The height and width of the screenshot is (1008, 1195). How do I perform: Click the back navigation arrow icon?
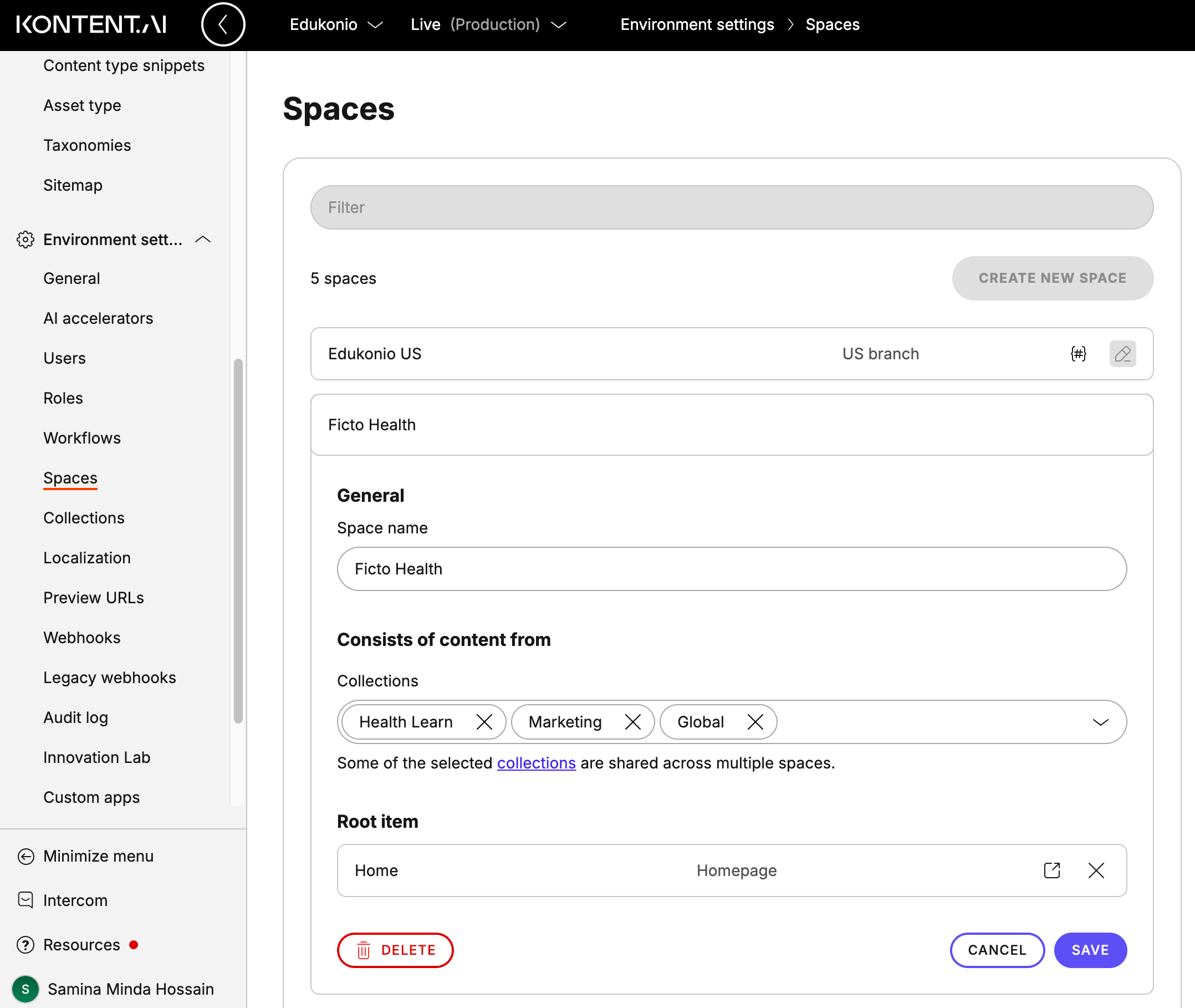pos(223,24)
